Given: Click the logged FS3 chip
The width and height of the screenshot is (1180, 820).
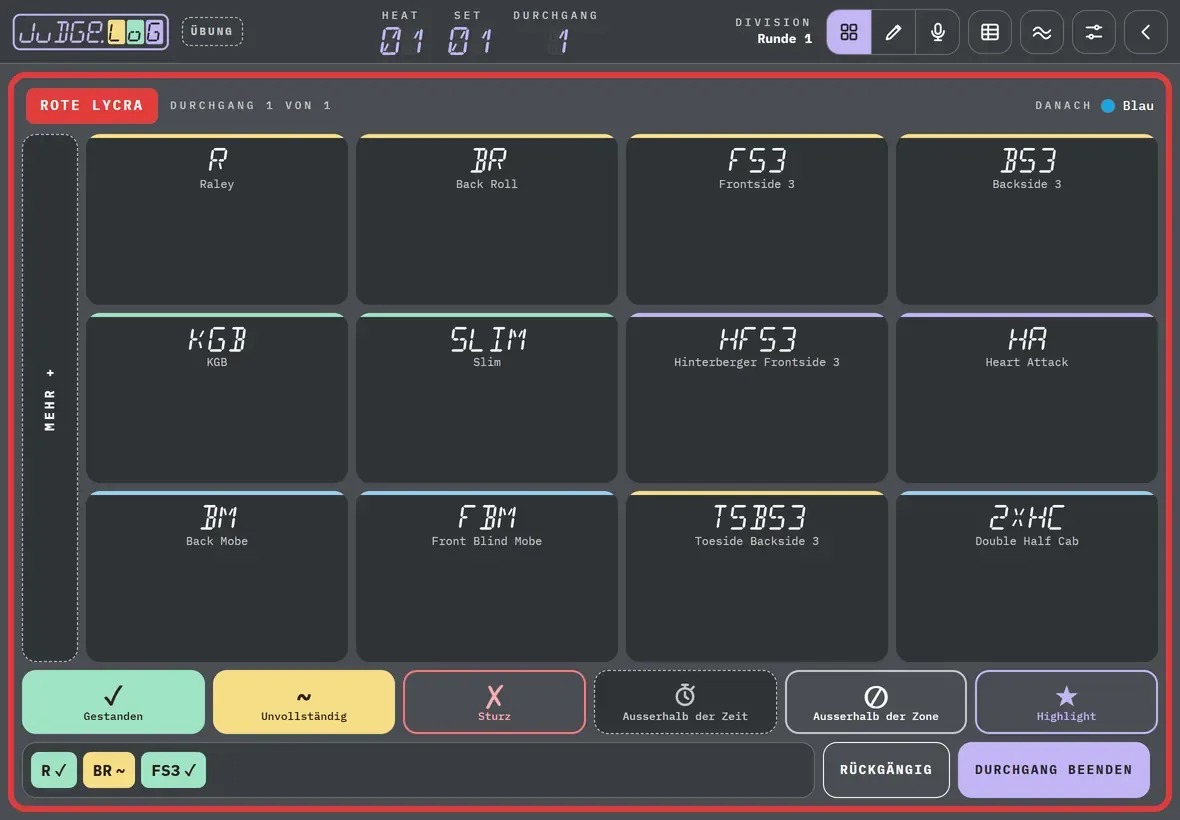Looking at the screenshot, I should point(173,770).
